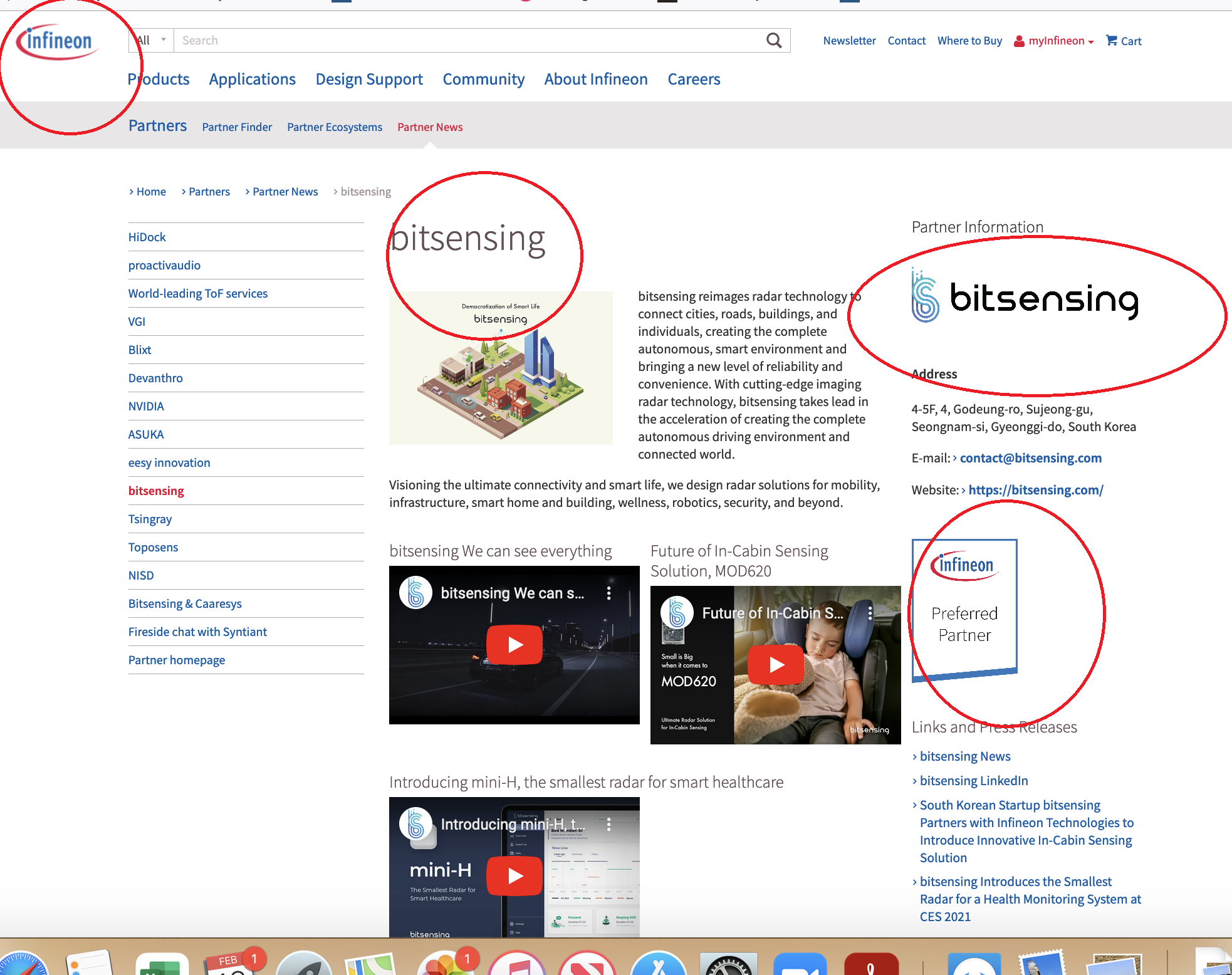Open the Design Support menu

369,79
